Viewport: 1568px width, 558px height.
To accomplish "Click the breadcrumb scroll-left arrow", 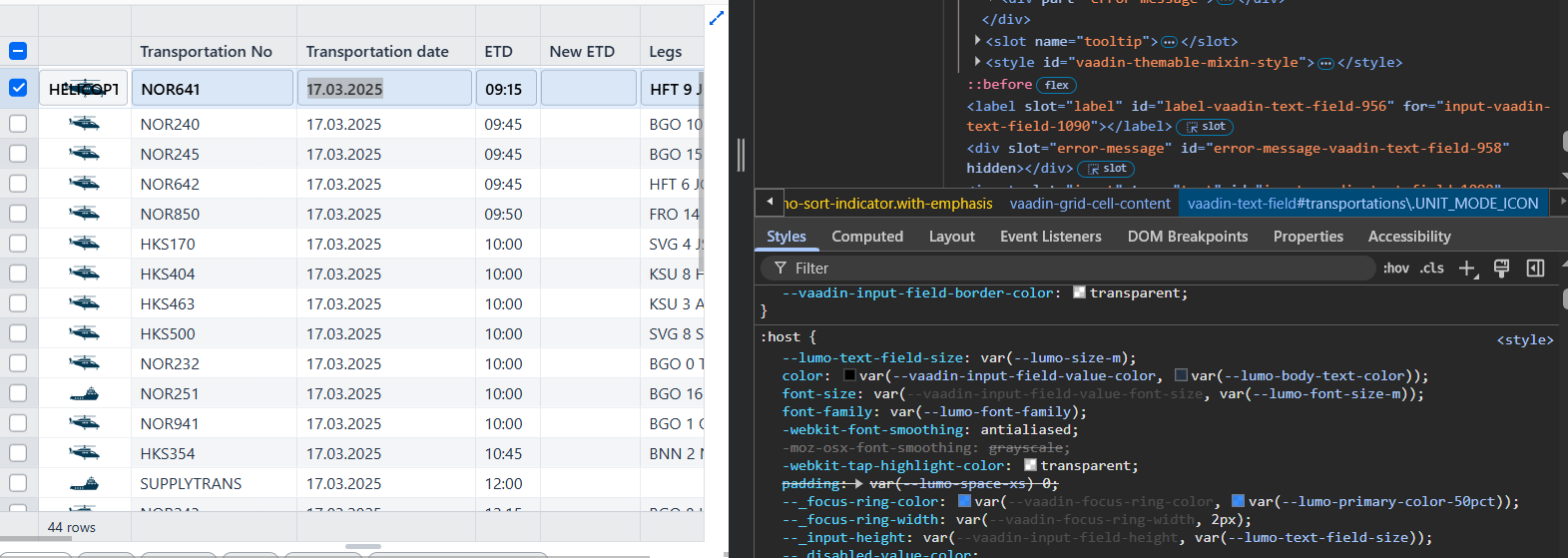I will point(769,203).
